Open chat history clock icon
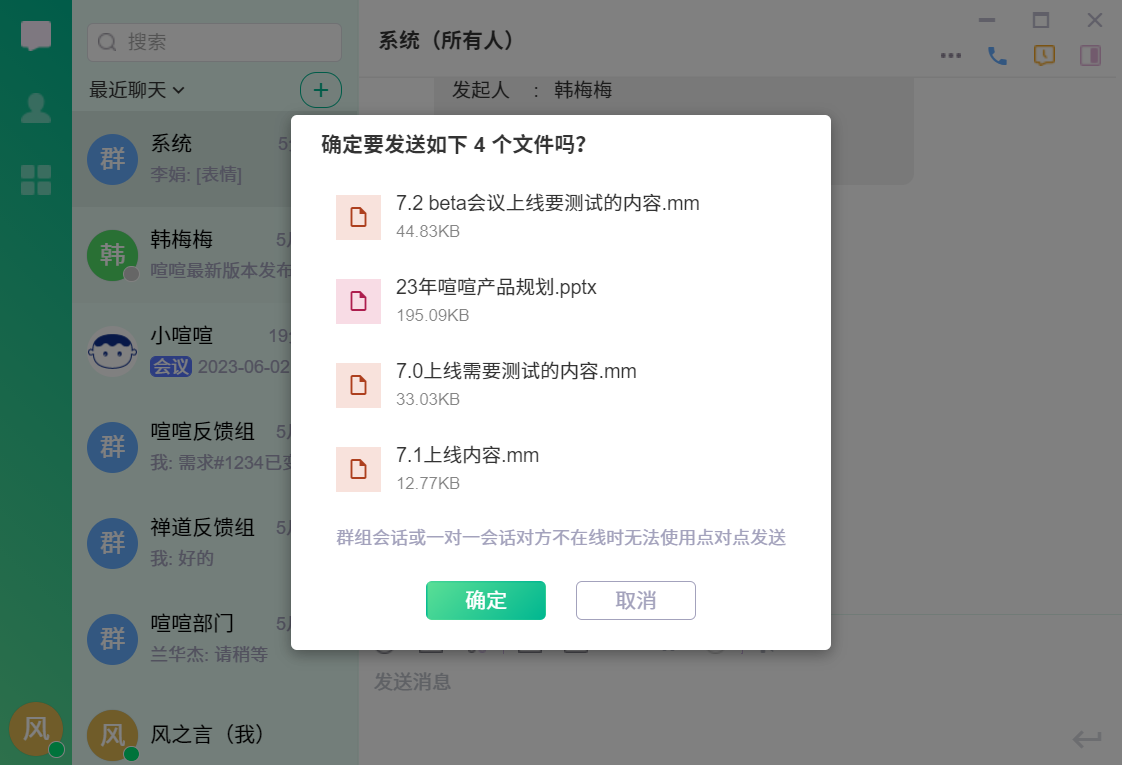This screenshot has height=765, width=1122. tap(1044, 56)
